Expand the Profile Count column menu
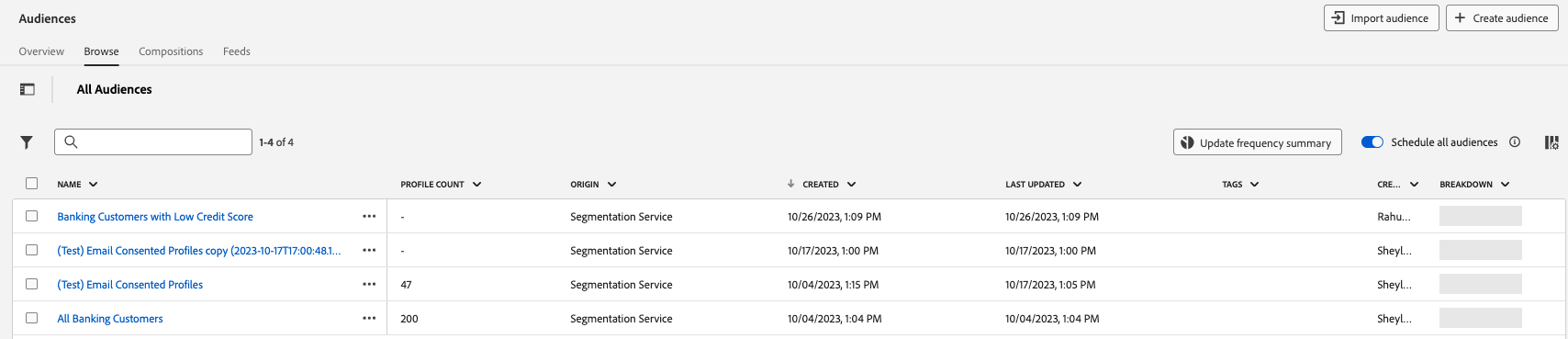 [x=476, y=185]
